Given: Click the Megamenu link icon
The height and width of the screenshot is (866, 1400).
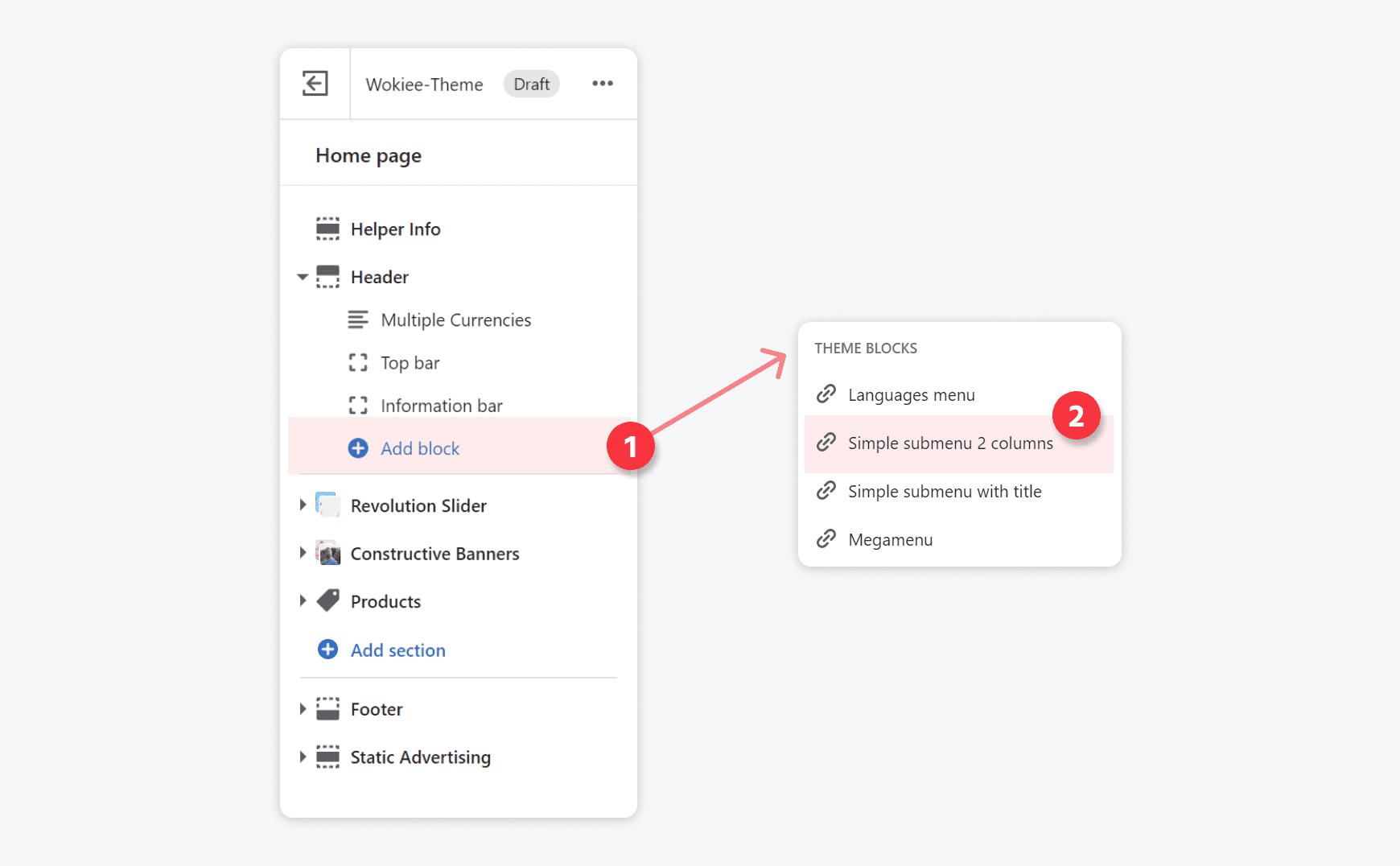Looking at the screenshot, I should click(826, 538).
